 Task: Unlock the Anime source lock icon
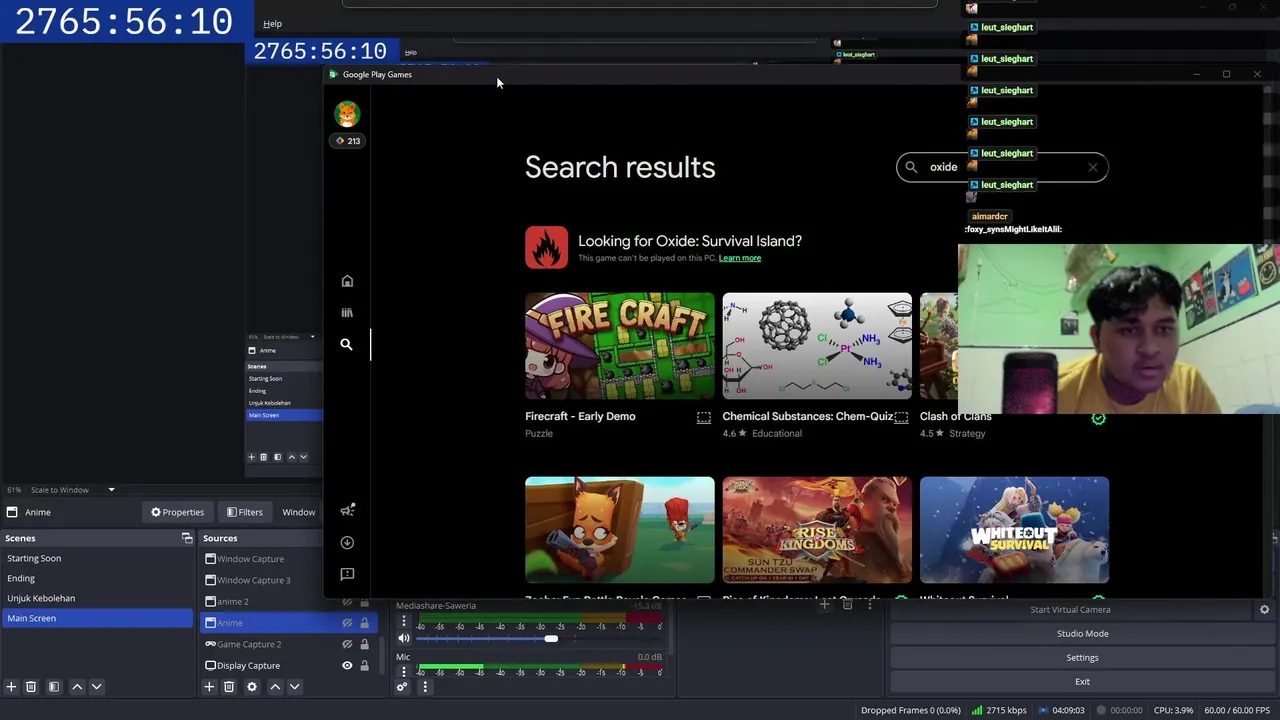click(364, 623)
